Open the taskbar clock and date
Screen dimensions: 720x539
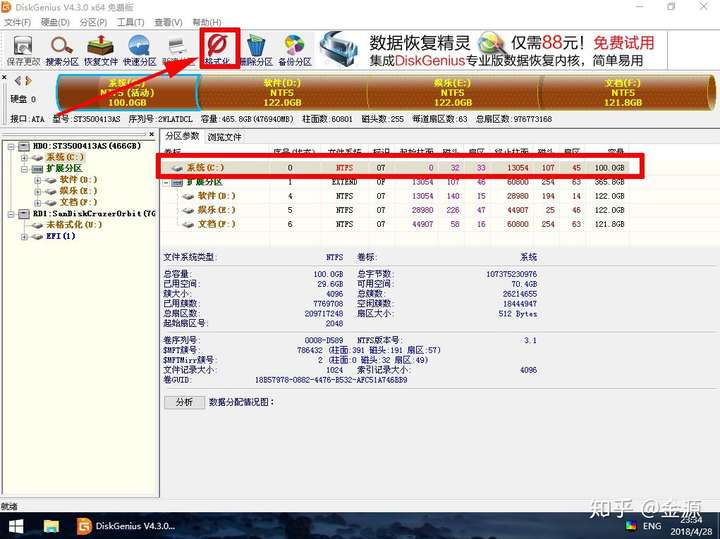tap(691, 526)
